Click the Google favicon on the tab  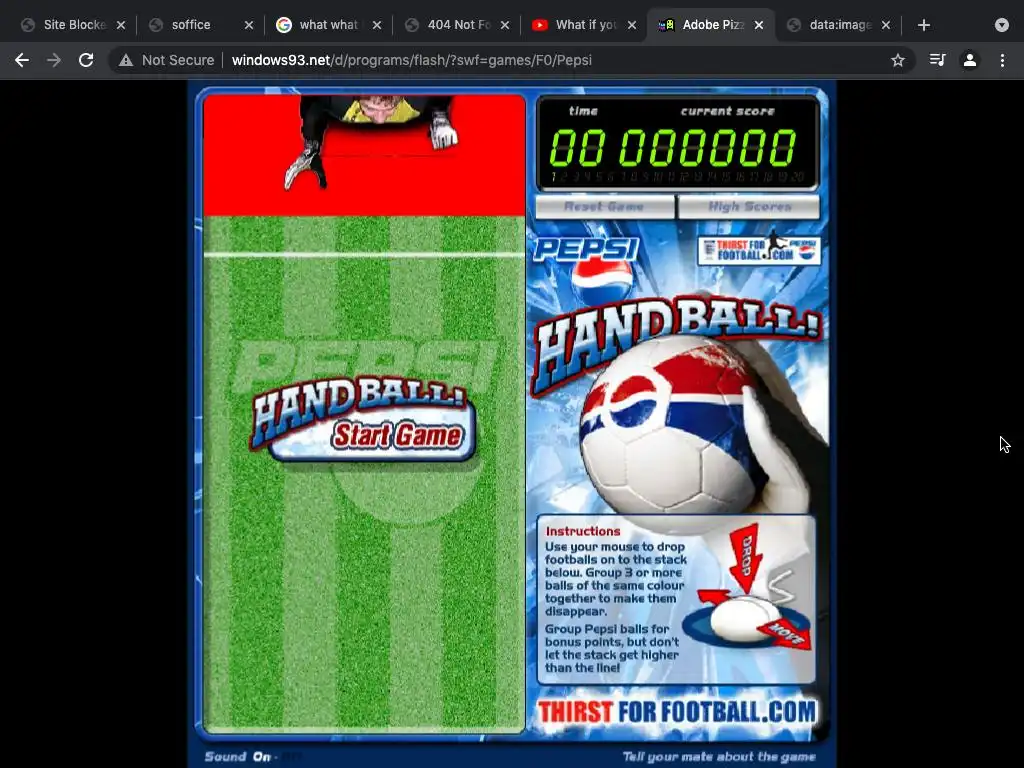[x=283, y=25]
